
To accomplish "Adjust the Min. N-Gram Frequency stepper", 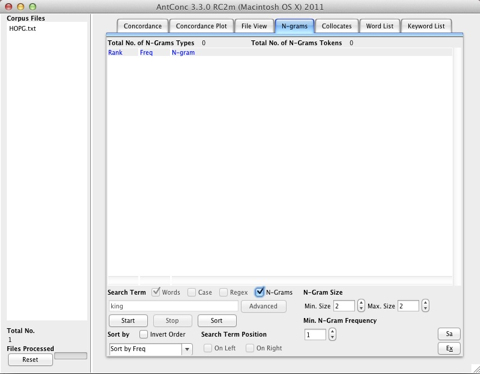I will [x=332, y=334].
